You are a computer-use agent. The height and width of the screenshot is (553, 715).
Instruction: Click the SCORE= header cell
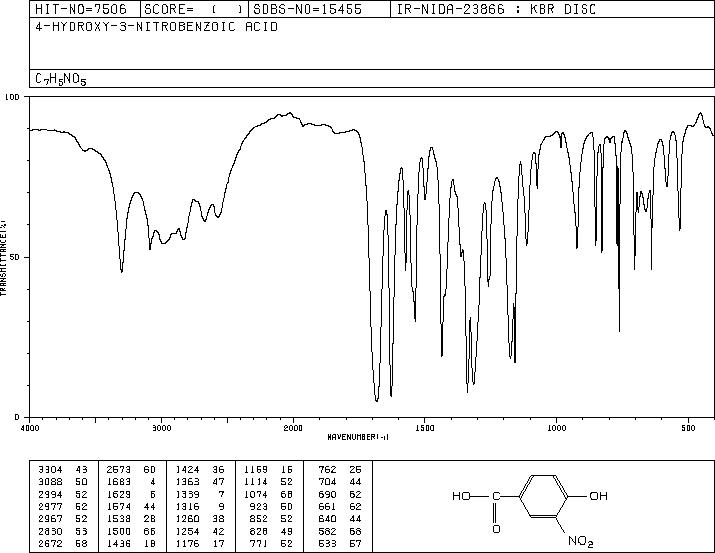point(194,9)
